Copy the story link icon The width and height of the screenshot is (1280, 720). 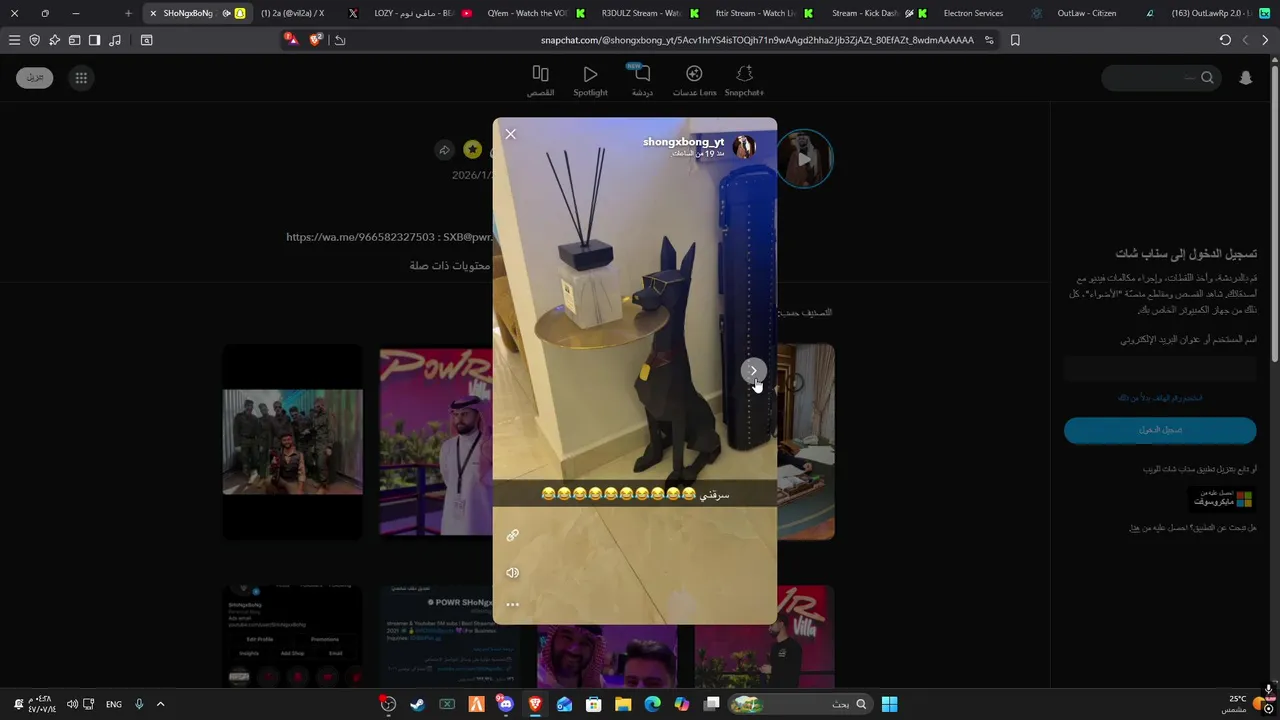(x=512, y=536)
